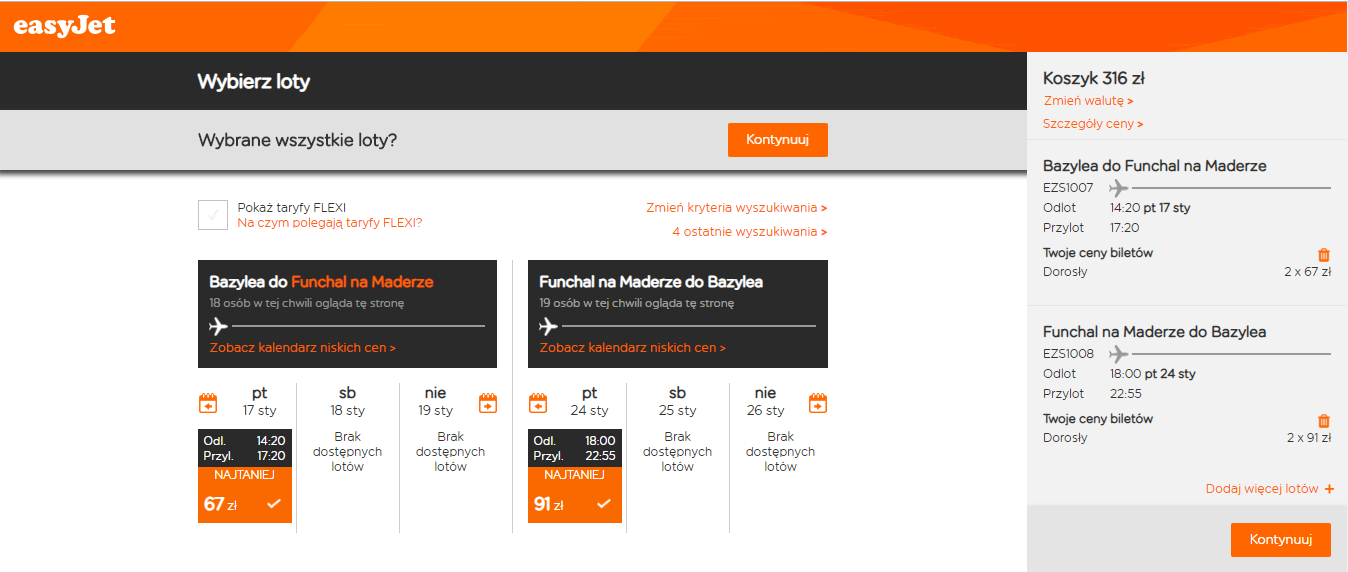Open 4 ostatnie wyszukiwania list
This screenshot has width=1348, height=572.
(x=750, y=232)
